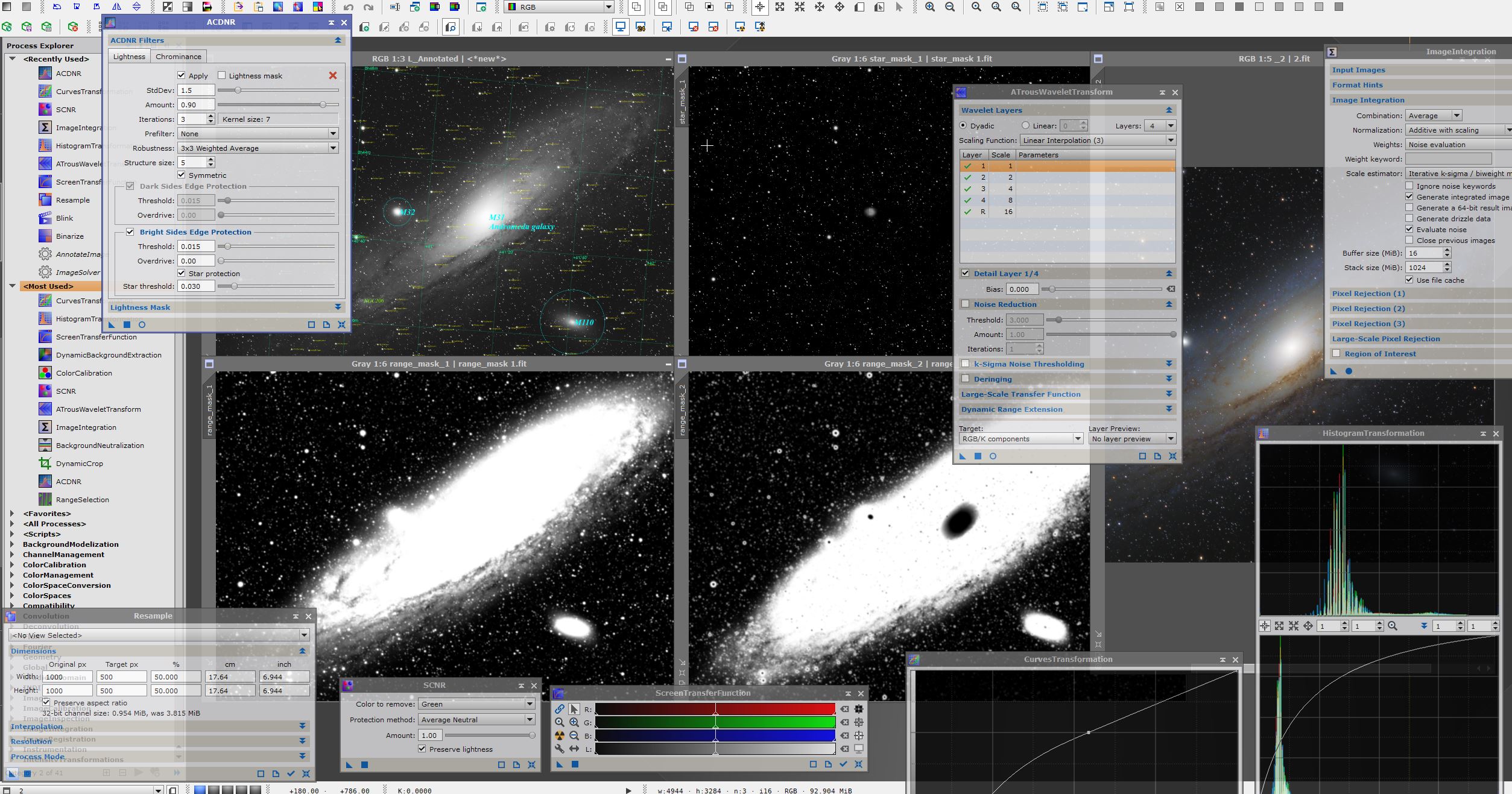Toggle Bright Sides Edge Protection checkbox
Screen dimensions: 1512x794
tap(130, 232)
